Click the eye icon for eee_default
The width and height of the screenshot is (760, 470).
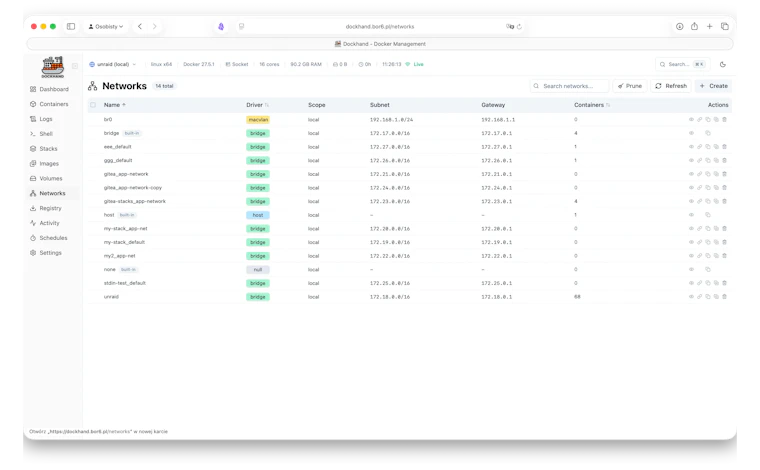691,146
